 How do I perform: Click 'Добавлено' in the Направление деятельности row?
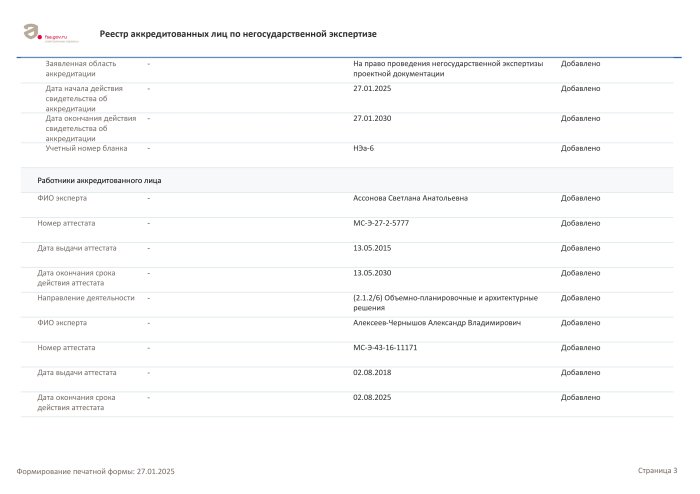point(580,298)
